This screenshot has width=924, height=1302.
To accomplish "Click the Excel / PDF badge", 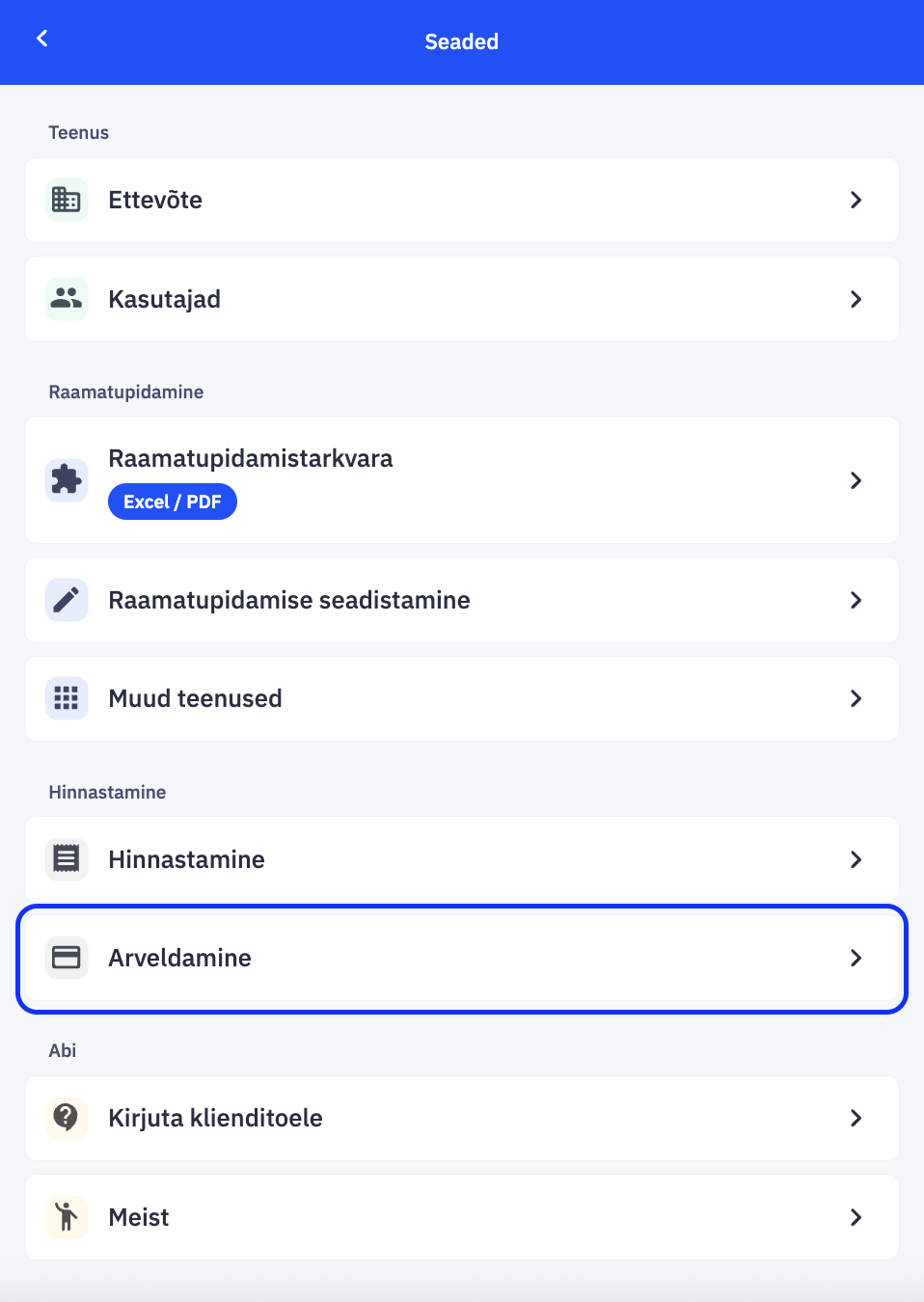I will pos(173,502).
